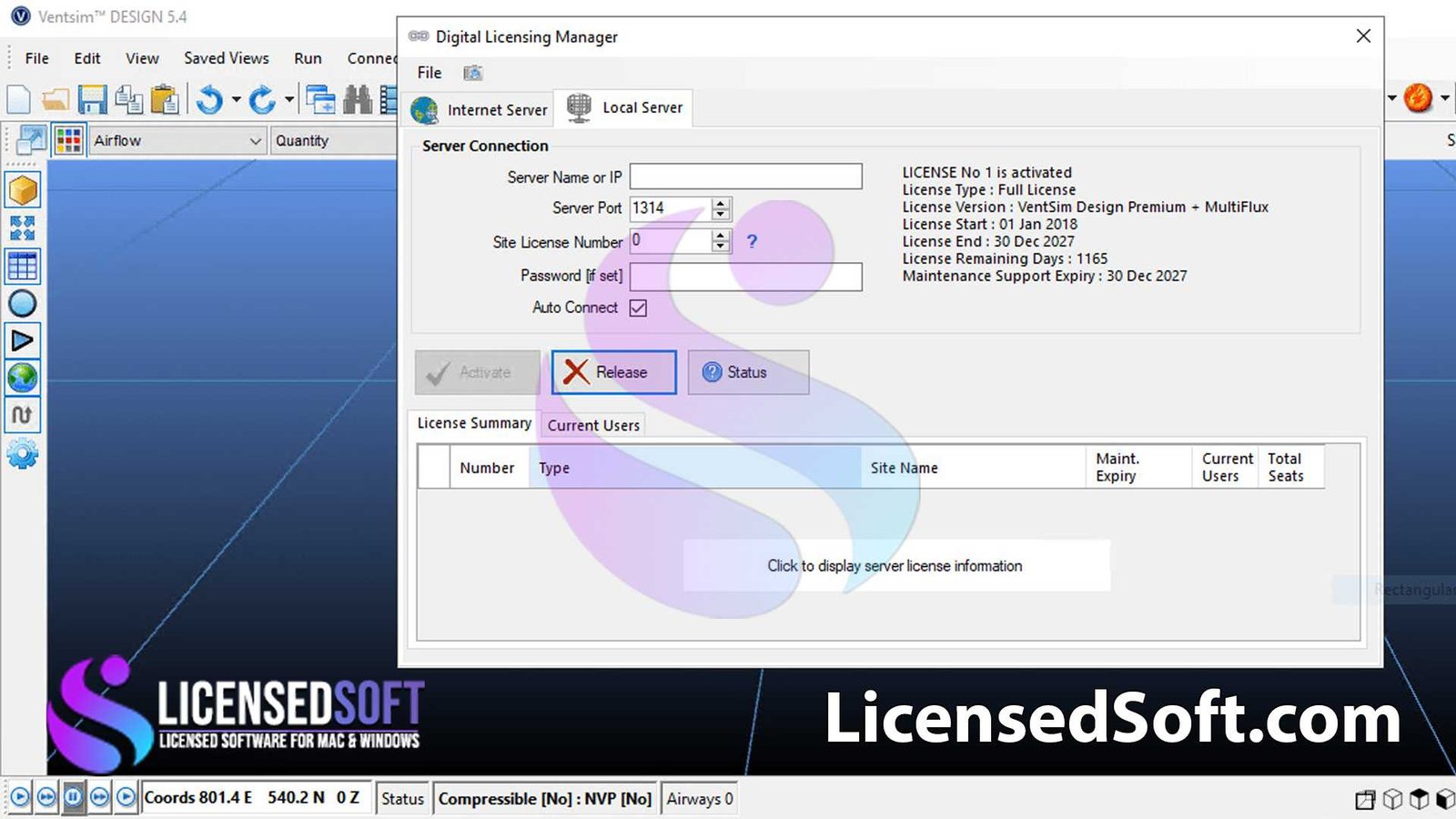Open the File menu in Ventsim
The width and height of the screenshot is (1456, 819).
click(x=37, y=58)
